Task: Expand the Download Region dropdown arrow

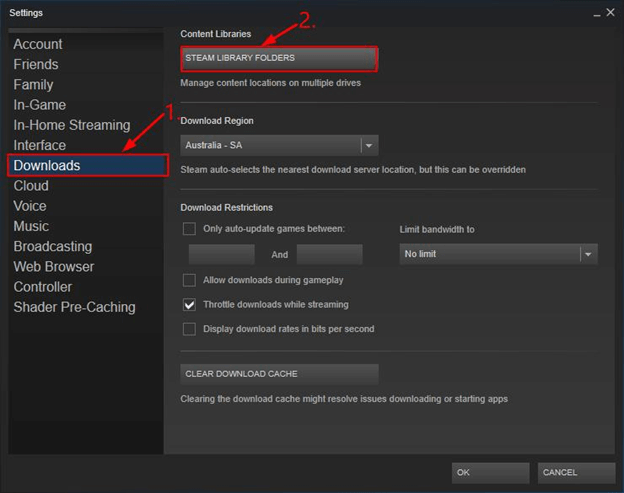Action: coord(369,145)
